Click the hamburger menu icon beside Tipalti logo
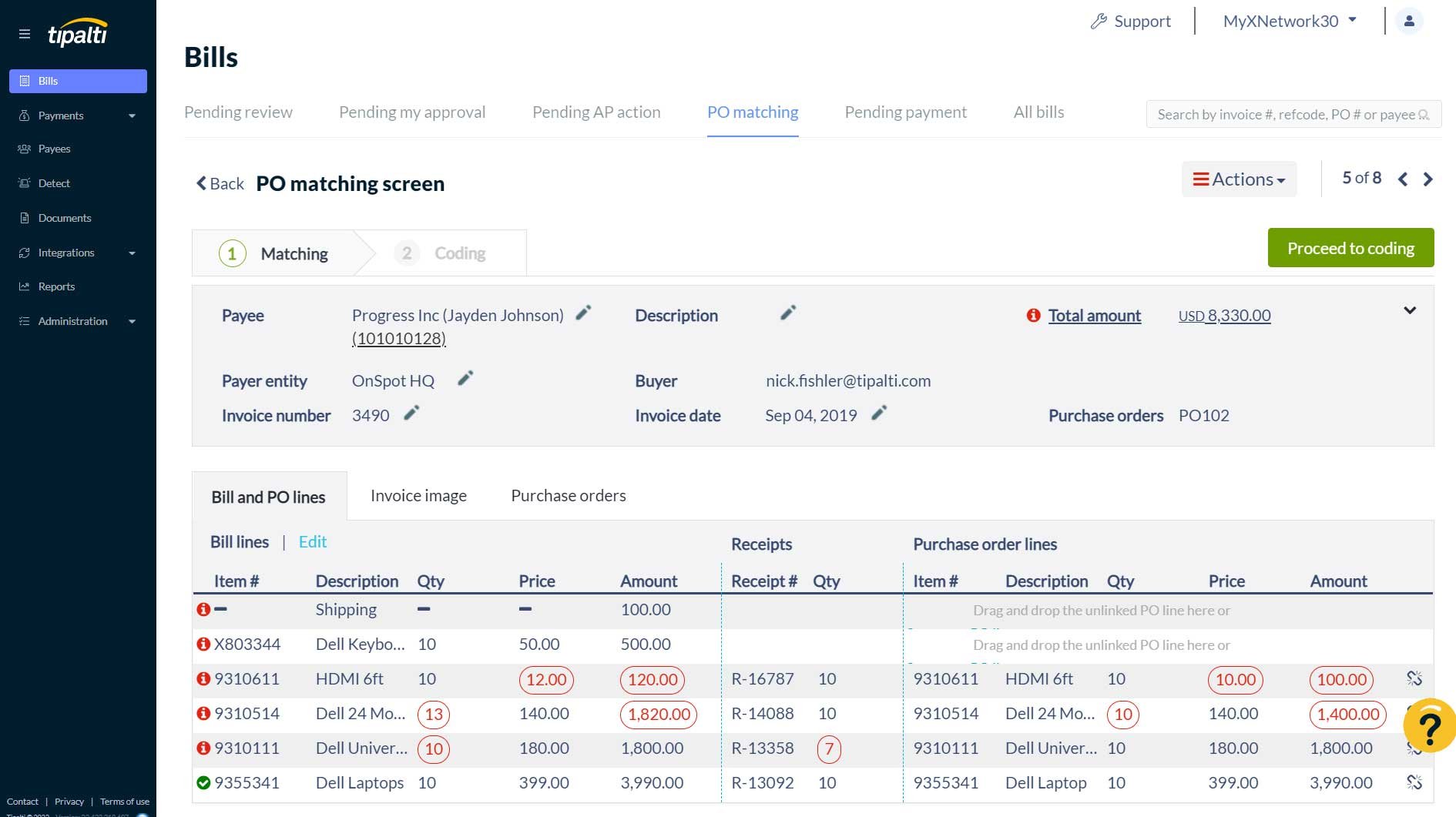Viewport: 1456px width, 817px height. (x=25, y=34)
